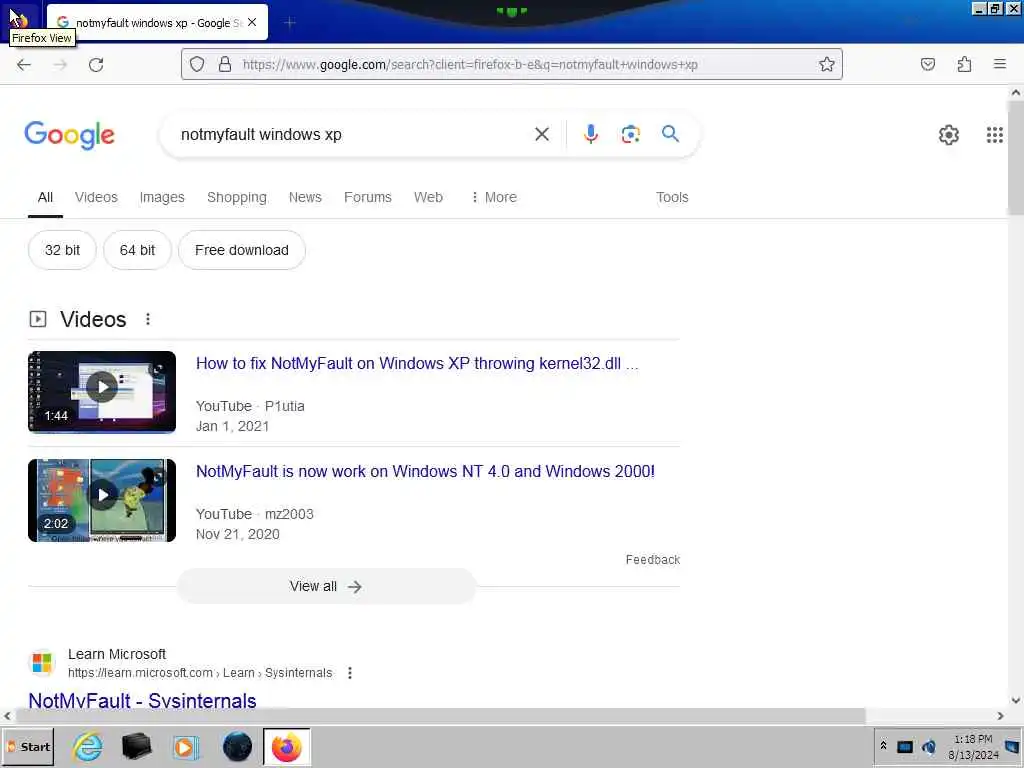Viewport: 1024px width, 768px height.
Task: Reload the current page
Action: pos(96,65)
